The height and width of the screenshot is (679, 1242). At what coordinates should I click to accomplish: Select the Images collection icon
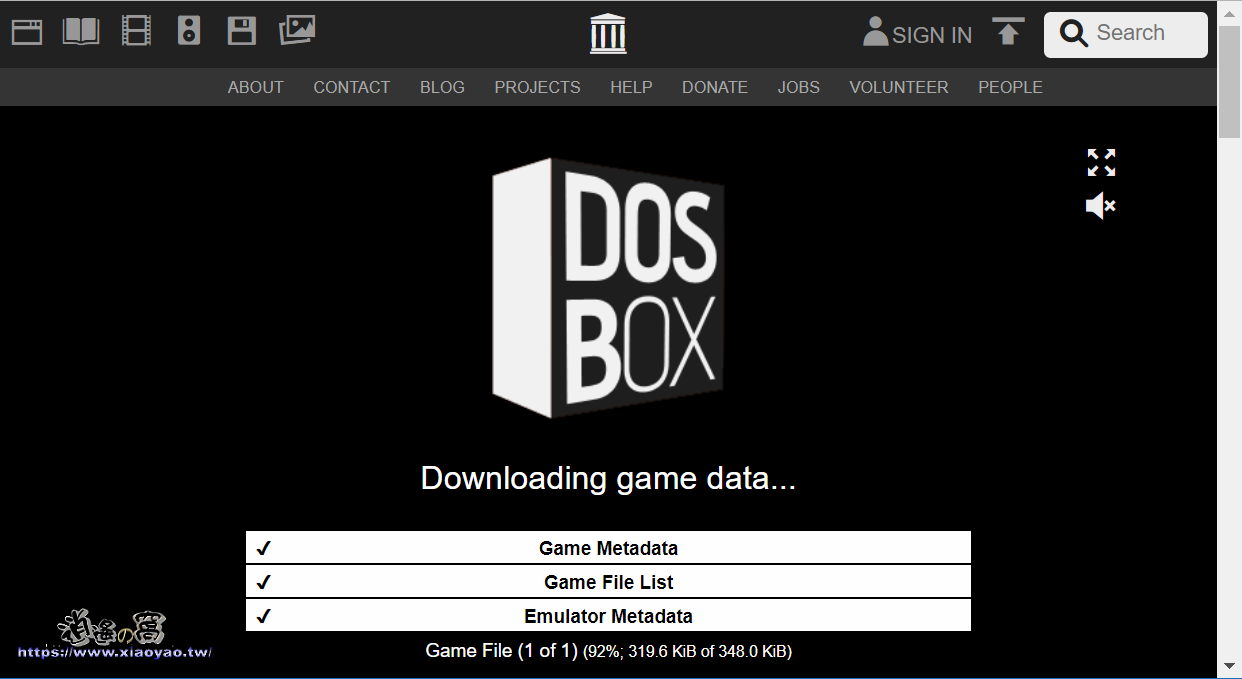[297, 31]
